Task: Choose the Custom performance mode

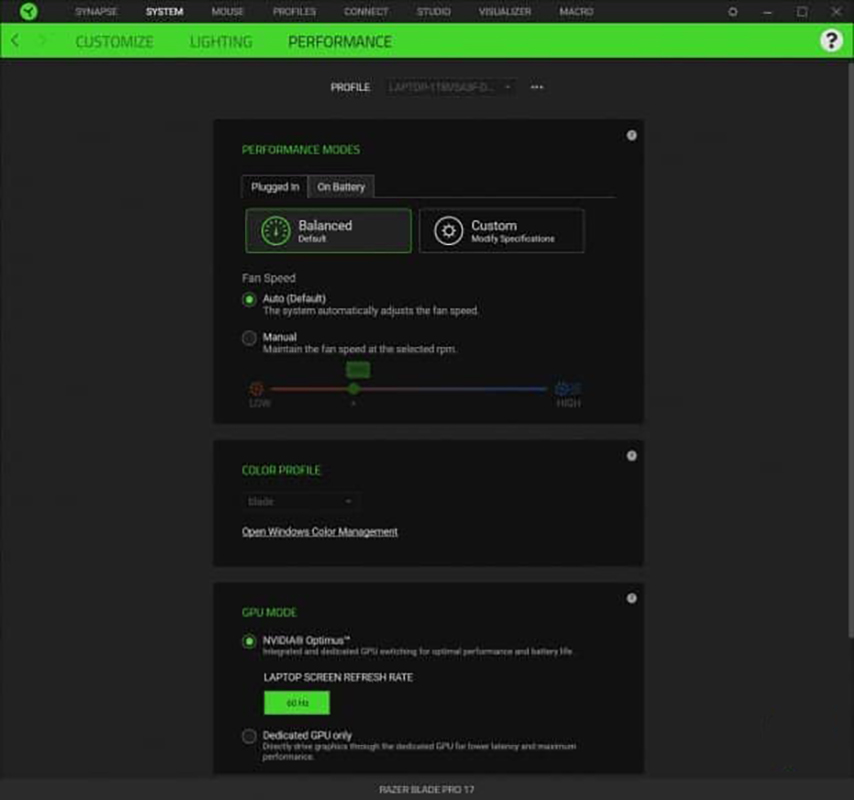Action: pyautogui.click(x=502, y=231)
